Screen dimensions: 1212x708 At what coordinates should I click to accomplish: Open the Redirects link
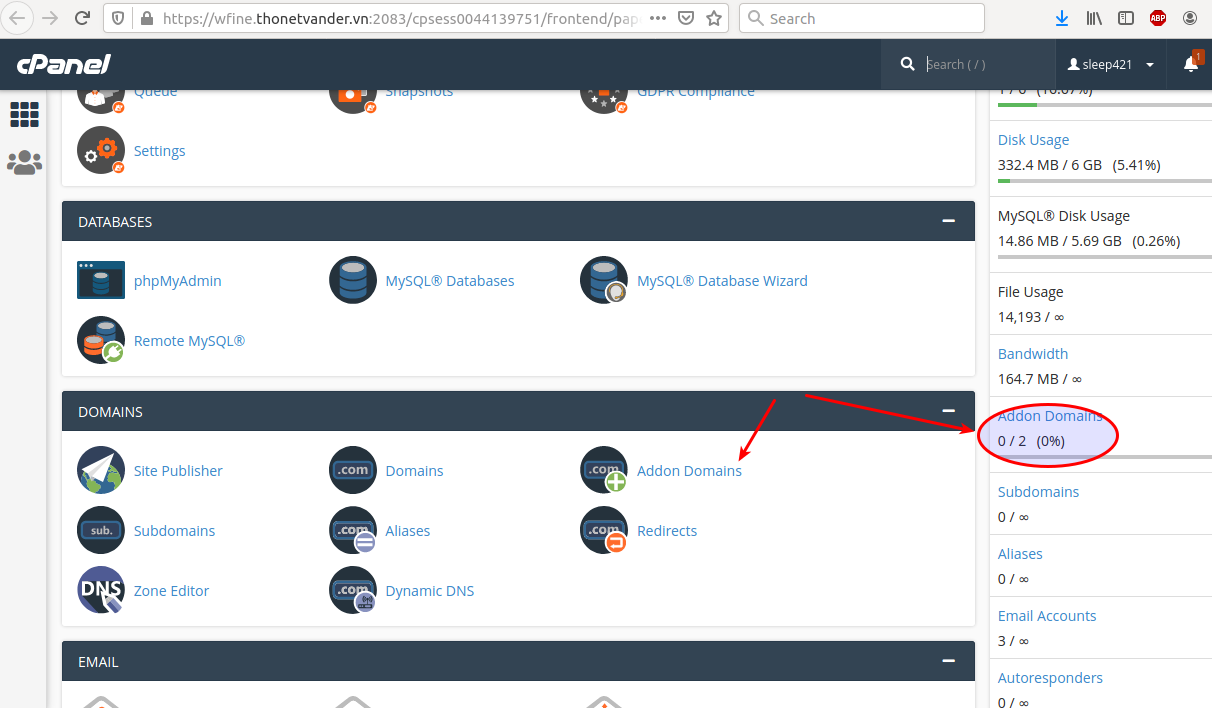pos(667,531)
